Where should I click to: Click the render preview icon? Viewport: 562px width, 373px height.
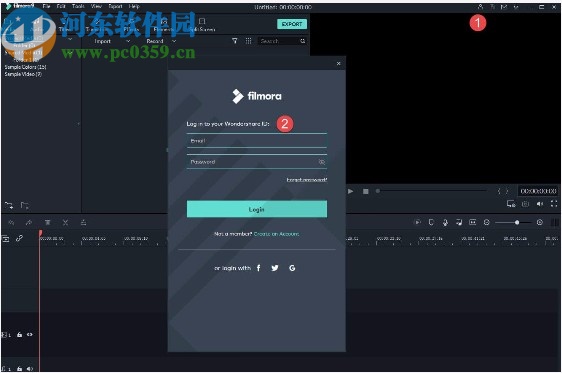(x=417, y=223)
